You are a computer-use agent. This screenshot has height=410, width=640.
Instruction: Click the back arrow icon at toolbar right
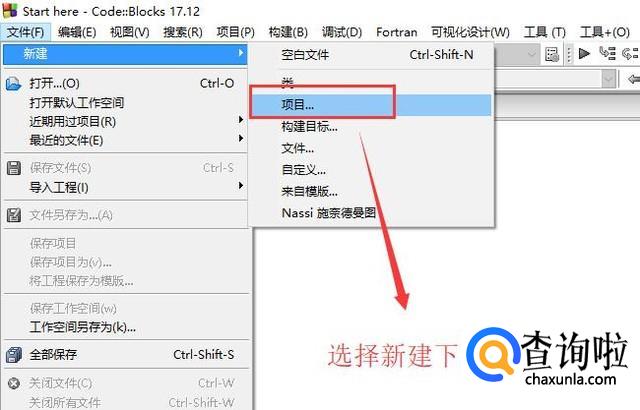(634, 79)
